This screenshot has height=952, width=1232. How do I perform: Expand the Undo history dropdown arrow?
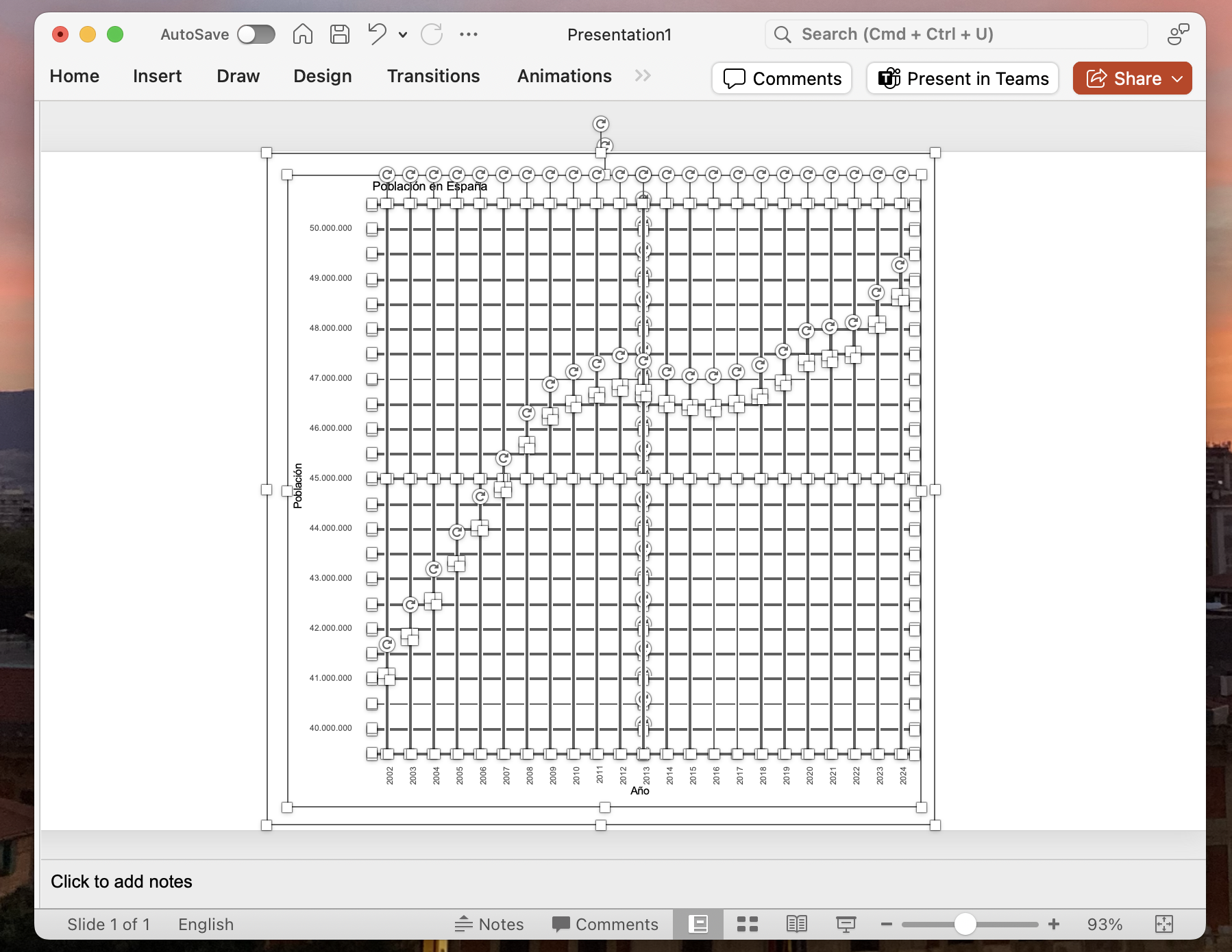pos(403,34)
